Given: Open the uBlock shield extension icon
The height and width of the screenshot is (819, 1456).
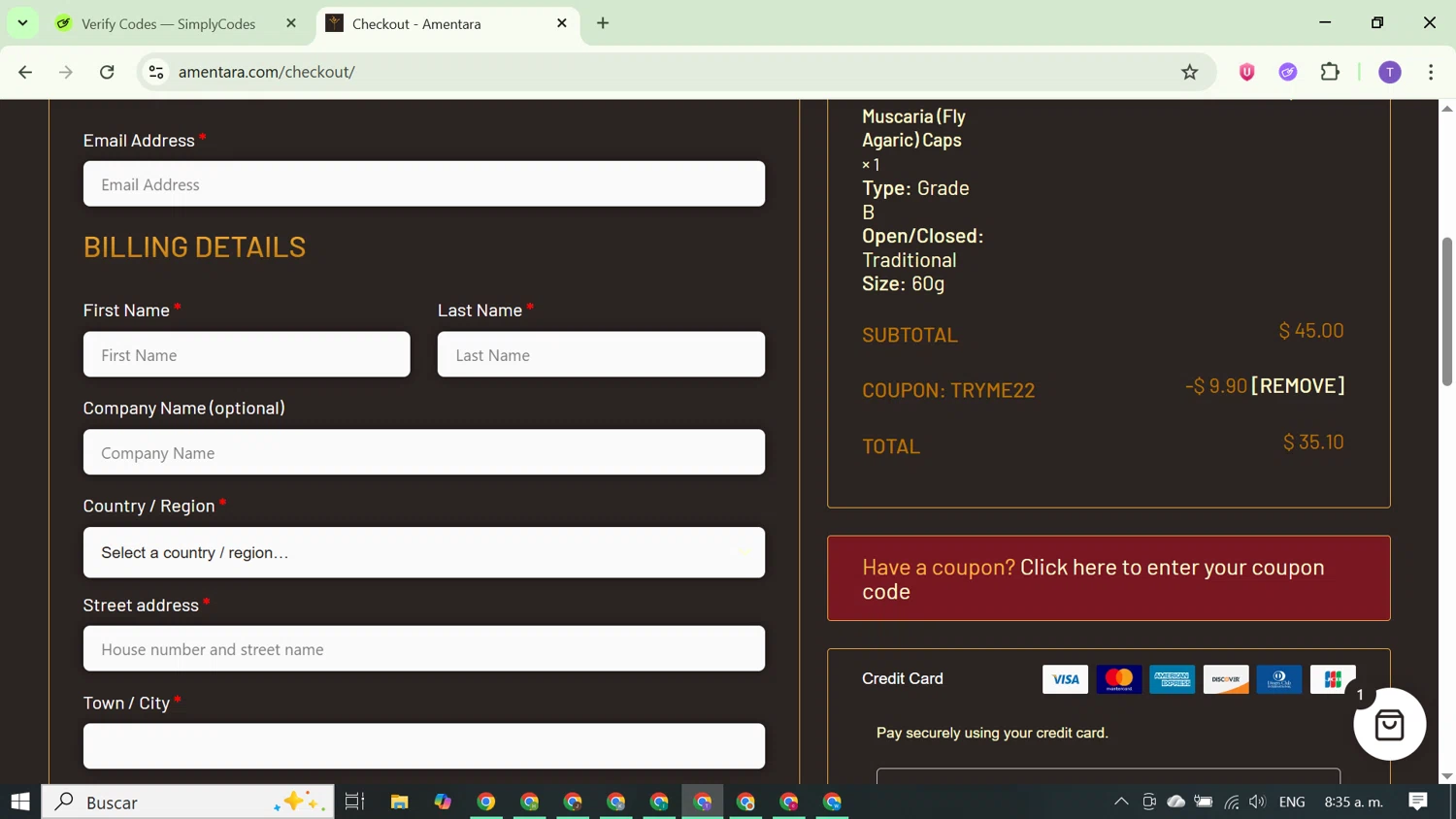Looking at the screenshot, I should tap(1247, 72).
